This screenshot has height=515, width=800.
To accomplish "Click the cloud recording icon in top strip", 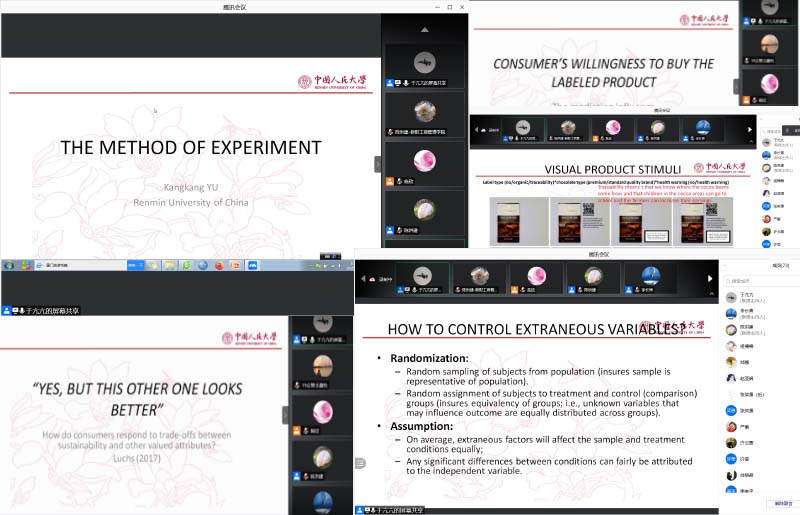I will point(371,279).
